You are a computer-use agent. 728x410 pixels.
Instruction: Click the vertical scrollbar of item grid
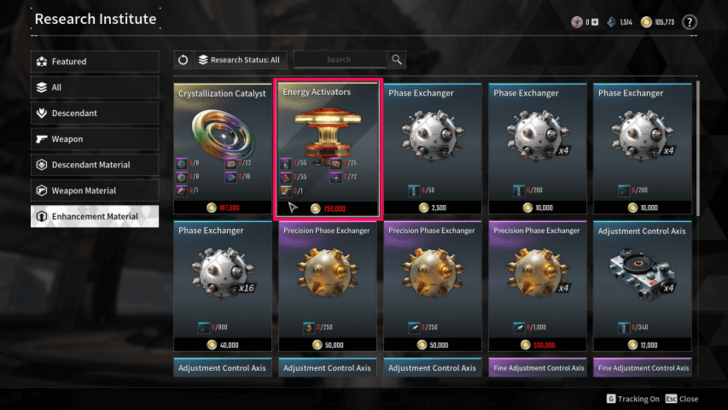click(697, 149)
